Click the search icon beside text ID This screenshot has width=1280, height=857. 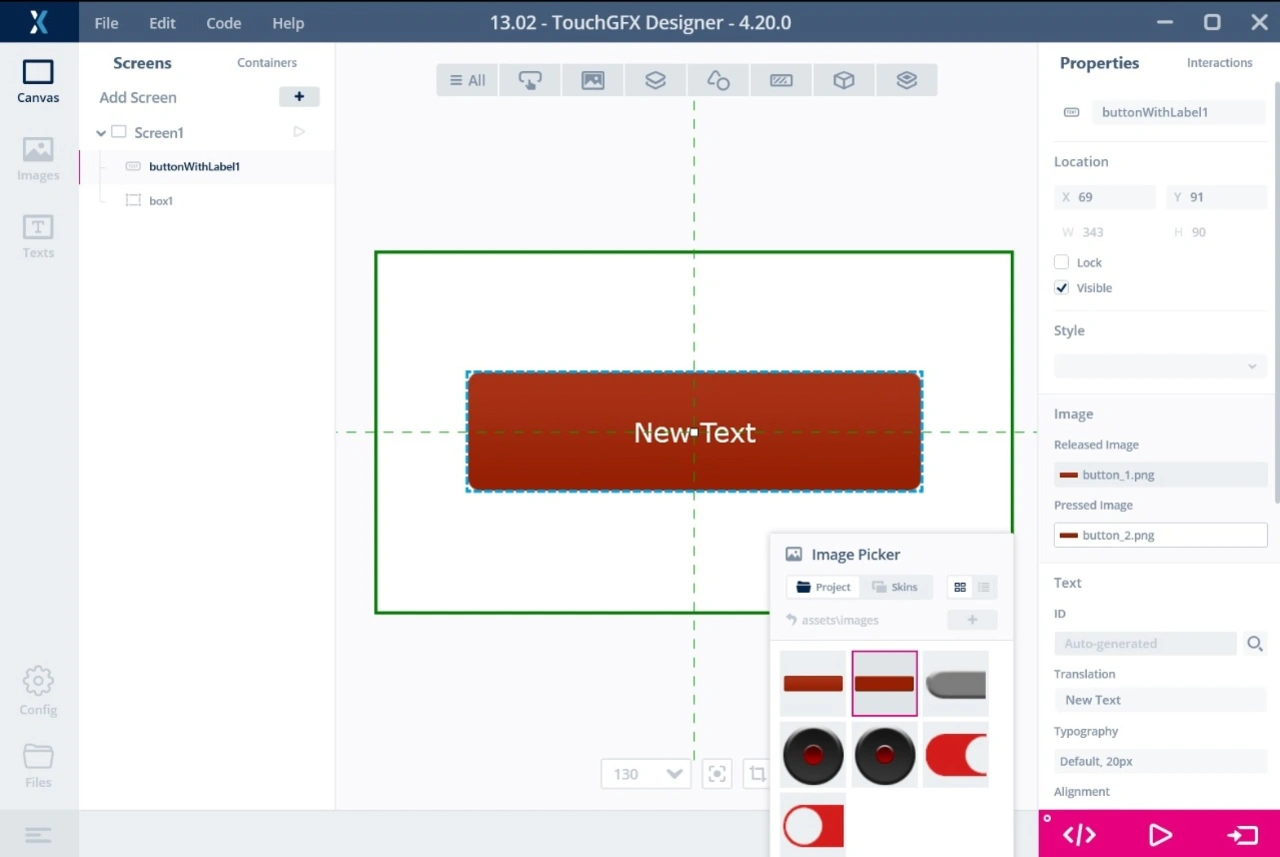(1254, 644)
